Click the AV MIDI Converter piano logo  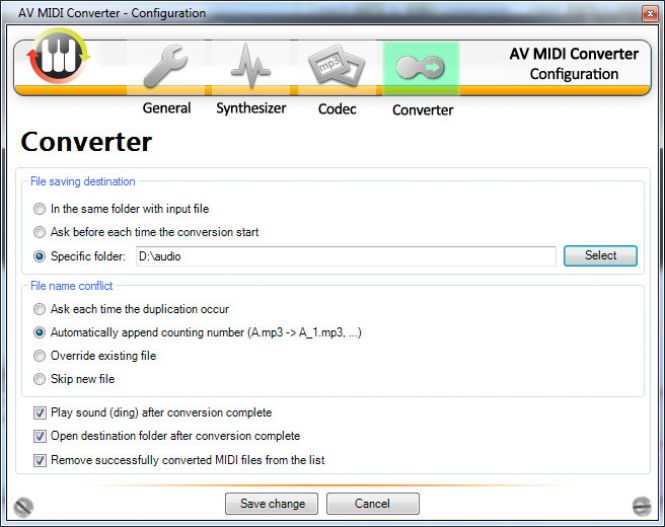click(x=58, y=63)
